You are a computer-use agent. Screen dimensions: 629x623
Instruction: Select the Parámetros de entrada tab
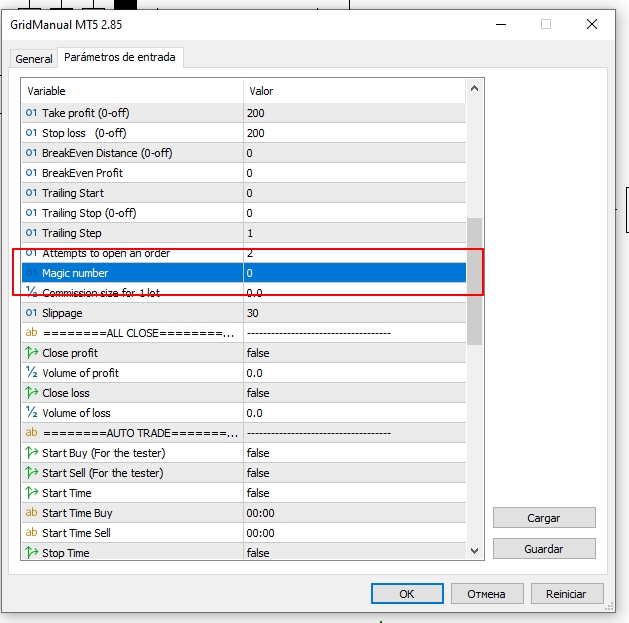pyautogui.click(x=120, y=57)
